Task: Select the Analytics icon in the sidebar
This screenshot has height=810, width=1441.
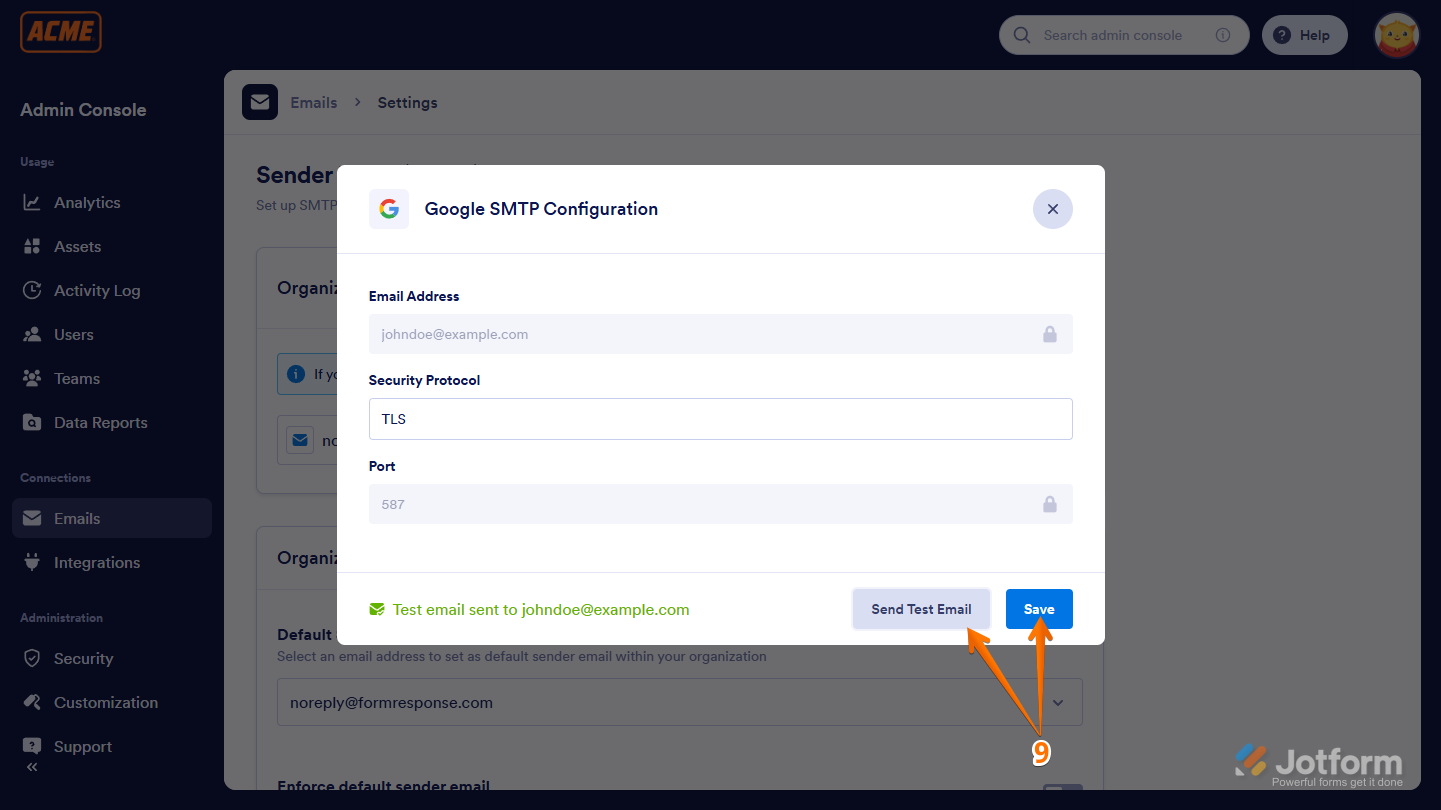Action: pos(33,202)
